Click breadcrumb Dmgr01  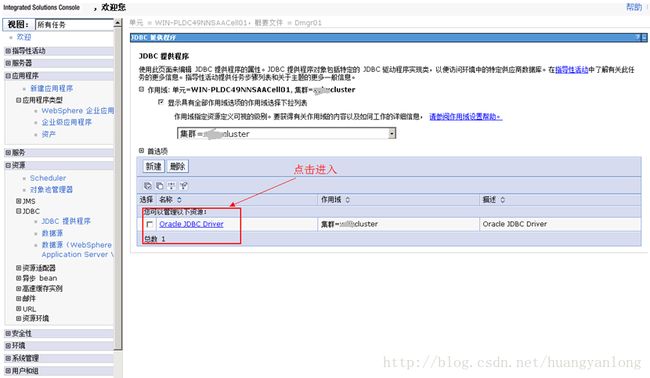pyautogui.click(x=308, y=23)
